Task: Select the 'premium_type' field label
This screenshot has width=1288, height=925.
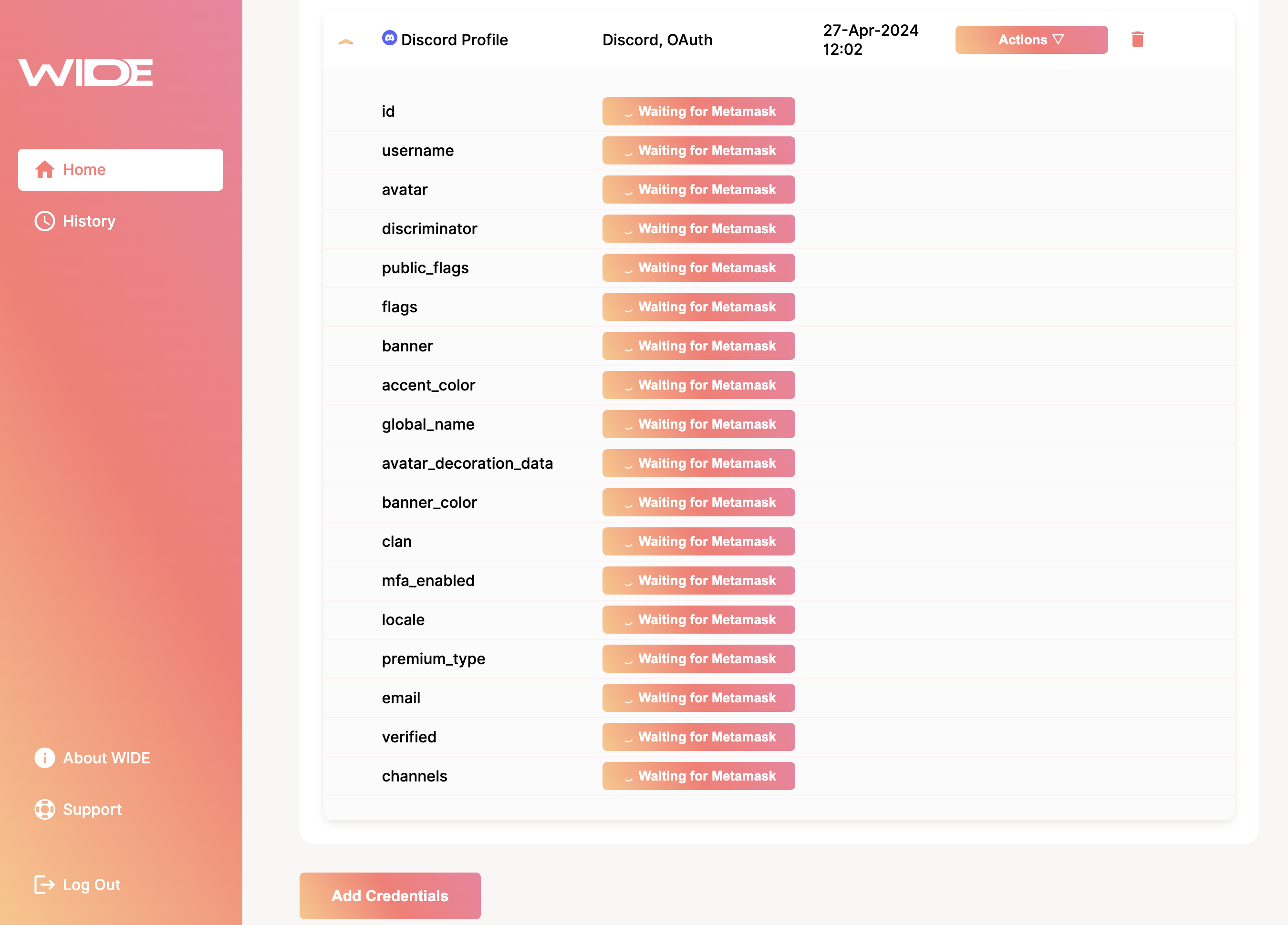Action: [433, 659]
